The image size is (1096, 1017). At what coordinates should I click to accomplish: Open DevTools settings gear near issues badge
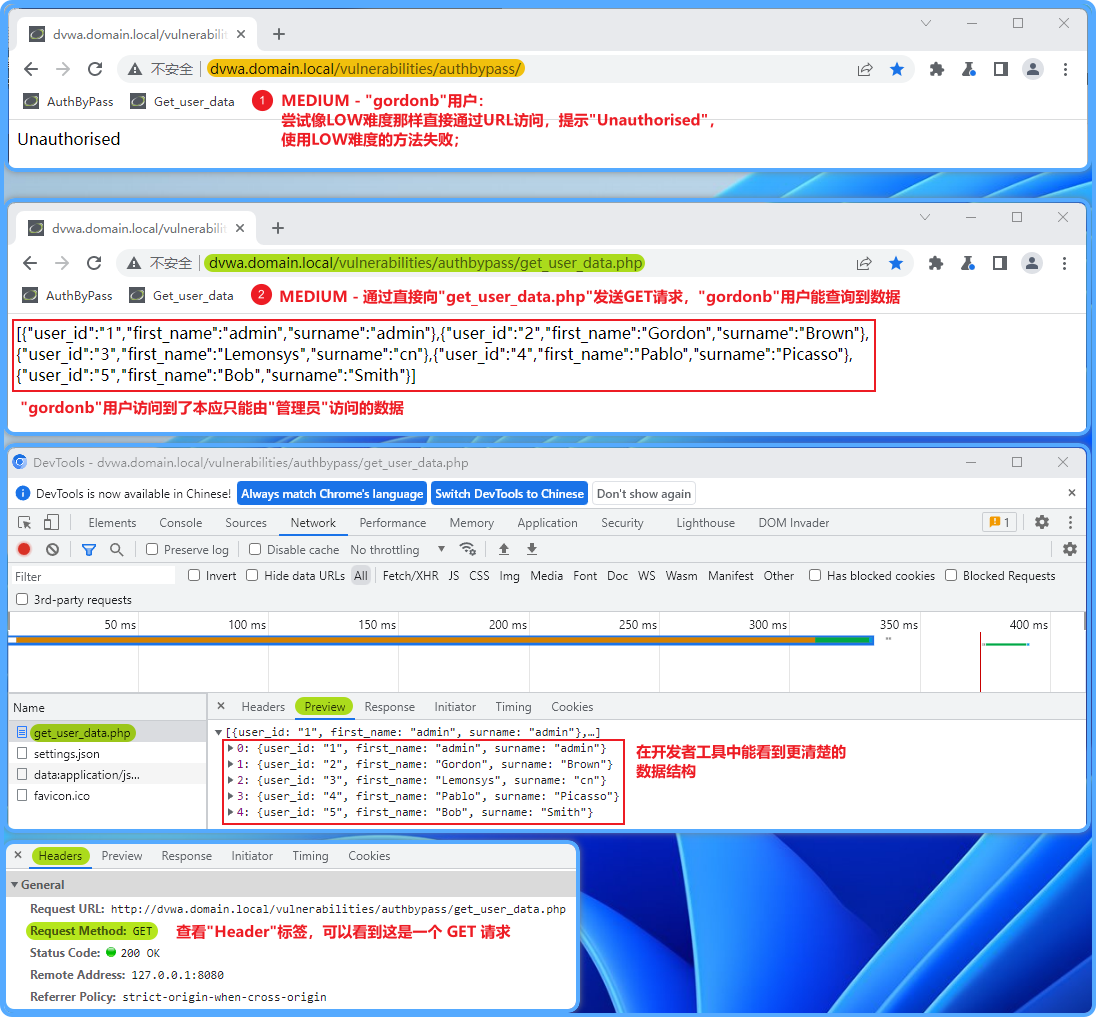tap(1041, 522)
